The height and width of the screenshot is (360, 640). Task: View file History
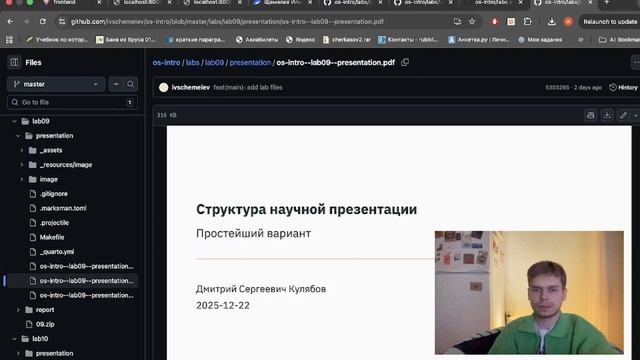[623, 87]
